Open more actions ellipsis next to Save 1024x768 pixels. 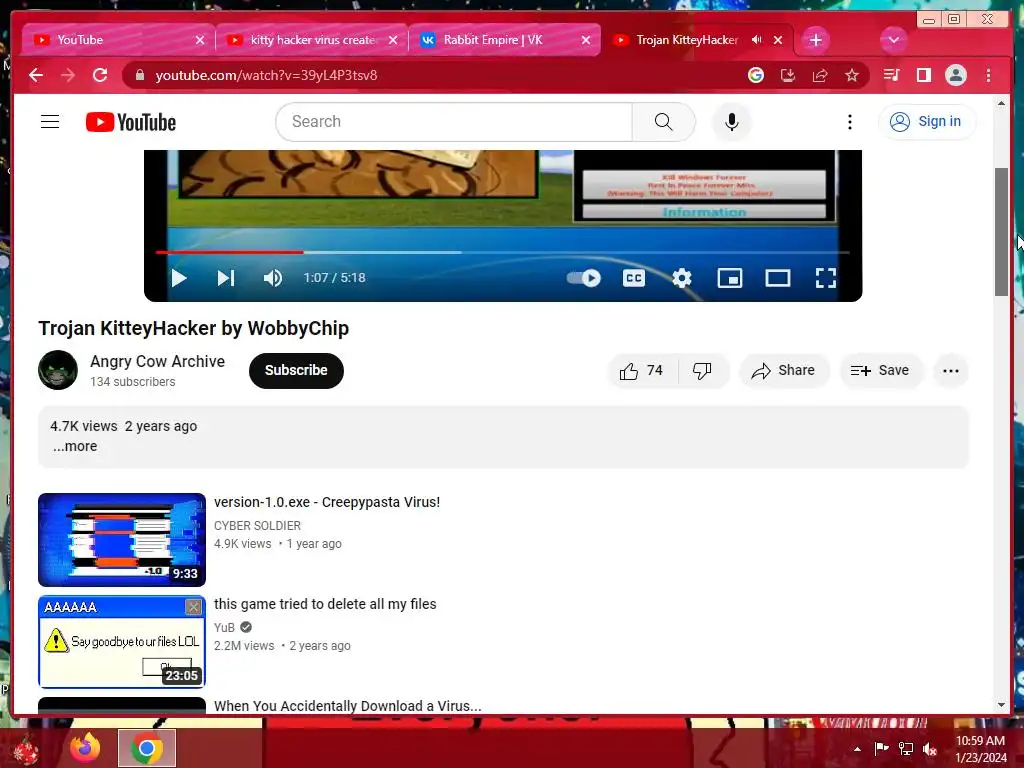click(950, 371)
